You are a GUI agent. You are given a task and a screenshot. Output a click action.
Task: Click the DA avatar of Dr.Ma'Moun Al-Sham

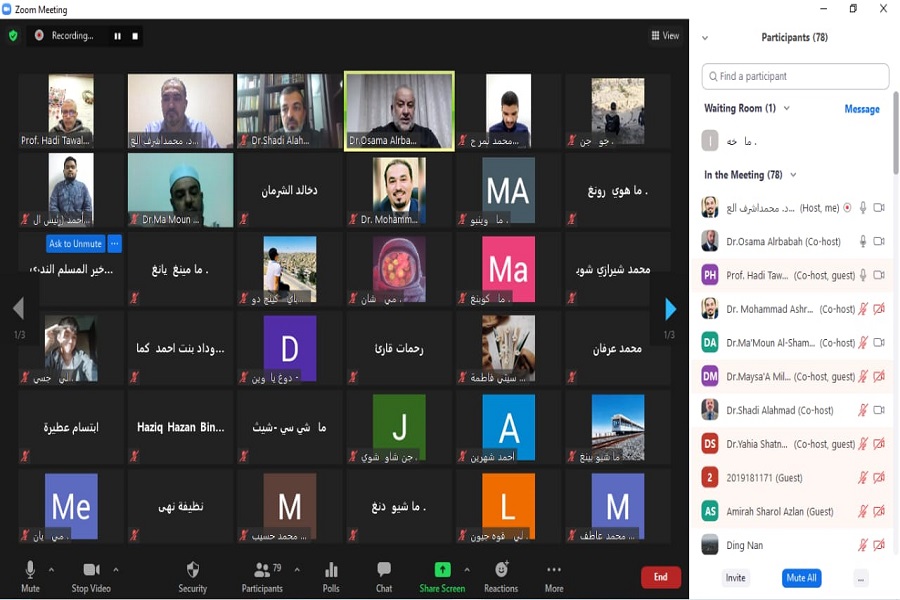[x=710, y=343]
